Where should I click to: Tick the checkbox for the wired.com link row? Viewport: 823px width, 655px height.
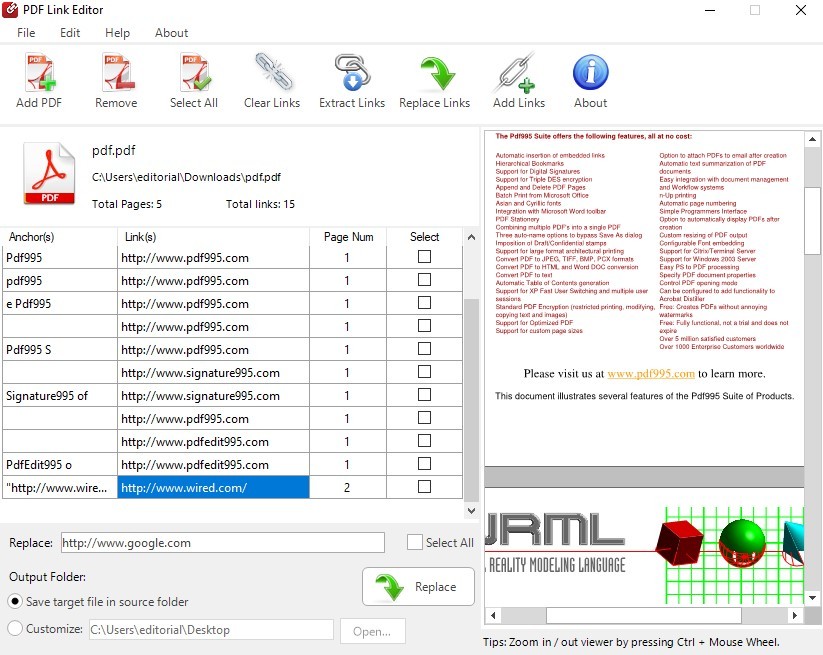tap(424, 487)
